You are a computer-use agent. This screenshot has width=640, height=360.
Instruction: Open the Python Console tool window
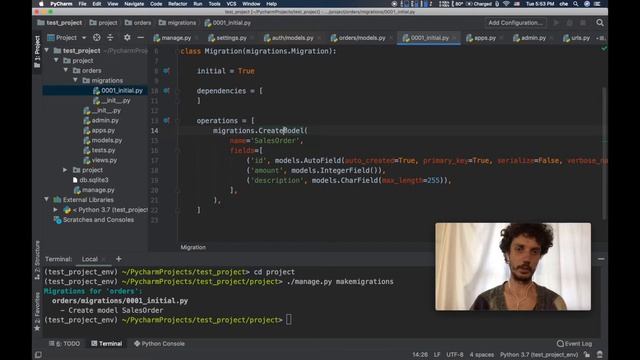159,344
